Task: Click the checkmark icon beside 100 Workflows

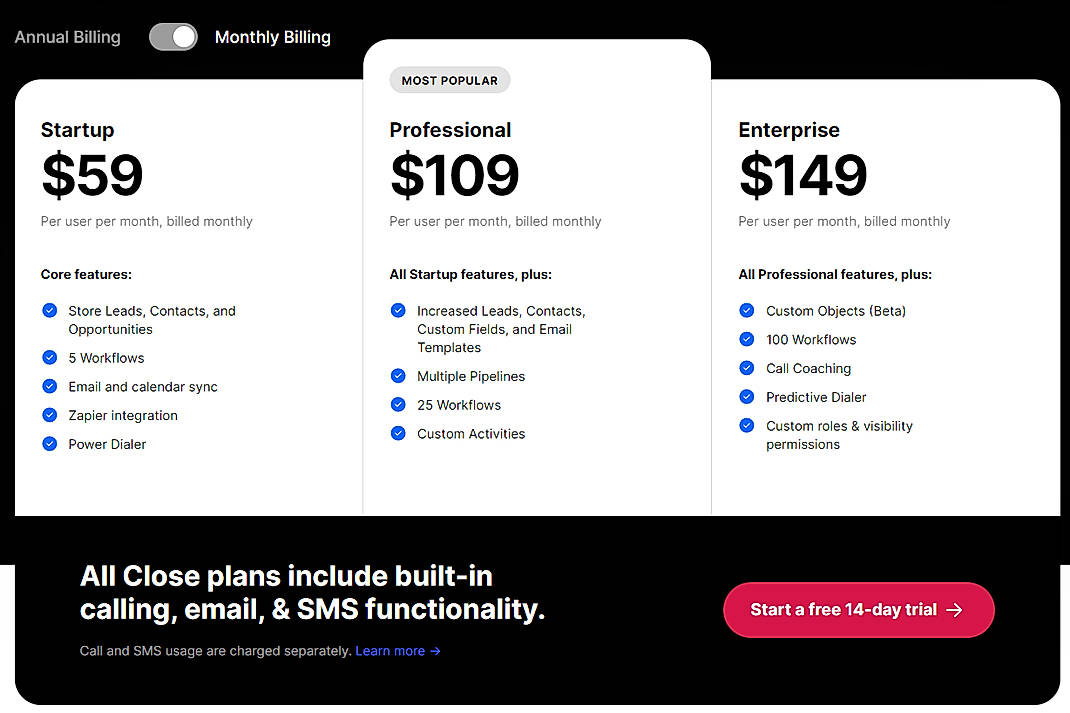Action: coord(747,340)
